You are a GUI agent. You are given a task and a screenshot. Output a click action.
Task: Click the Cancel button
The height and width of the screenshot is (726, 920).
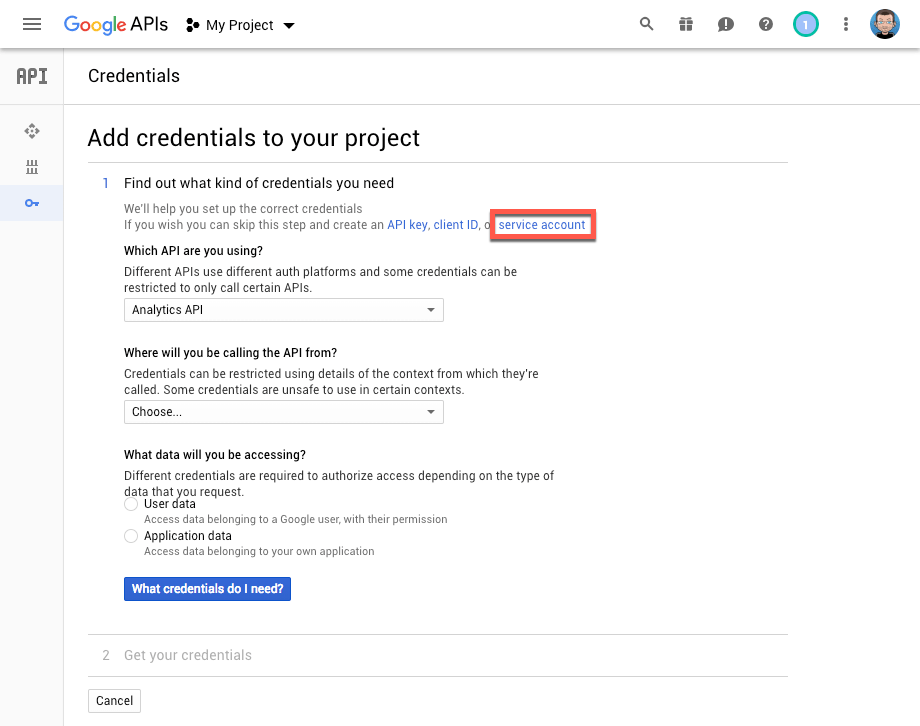click(113, 701)
